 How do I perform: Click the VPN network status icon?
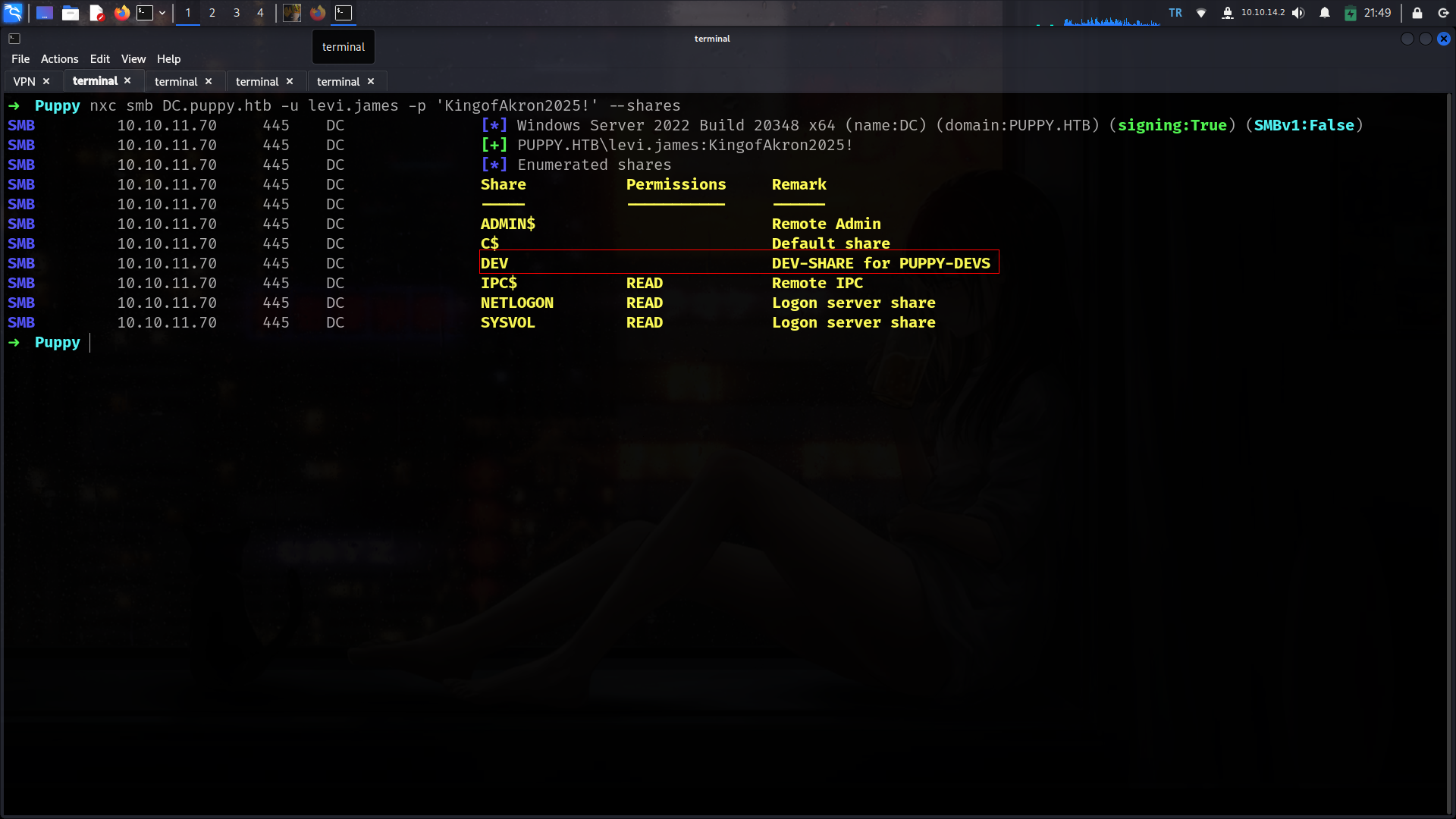[x=1228, y=13]
